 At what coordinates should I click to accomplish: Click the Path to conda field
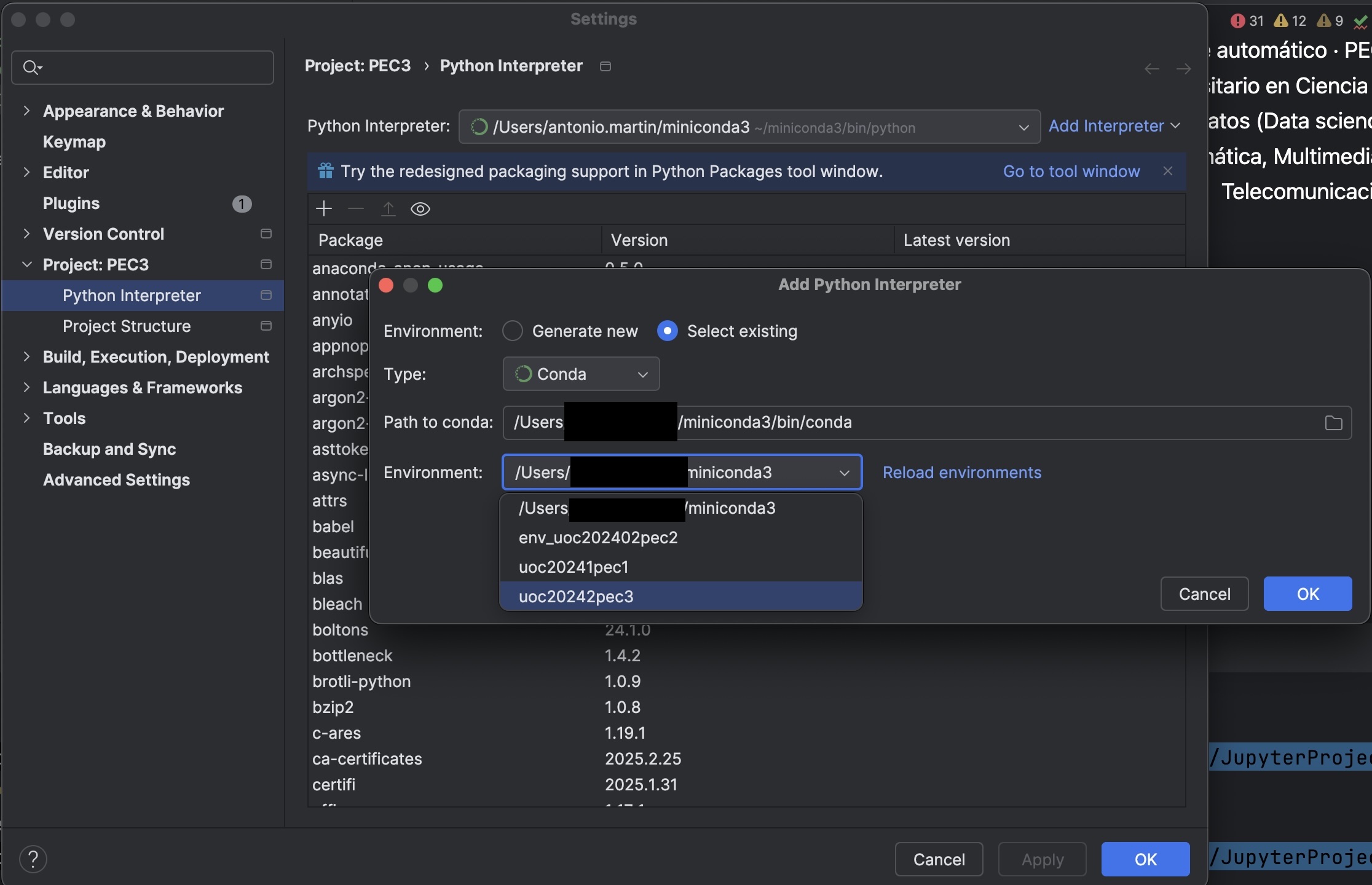tap(927, 423)
